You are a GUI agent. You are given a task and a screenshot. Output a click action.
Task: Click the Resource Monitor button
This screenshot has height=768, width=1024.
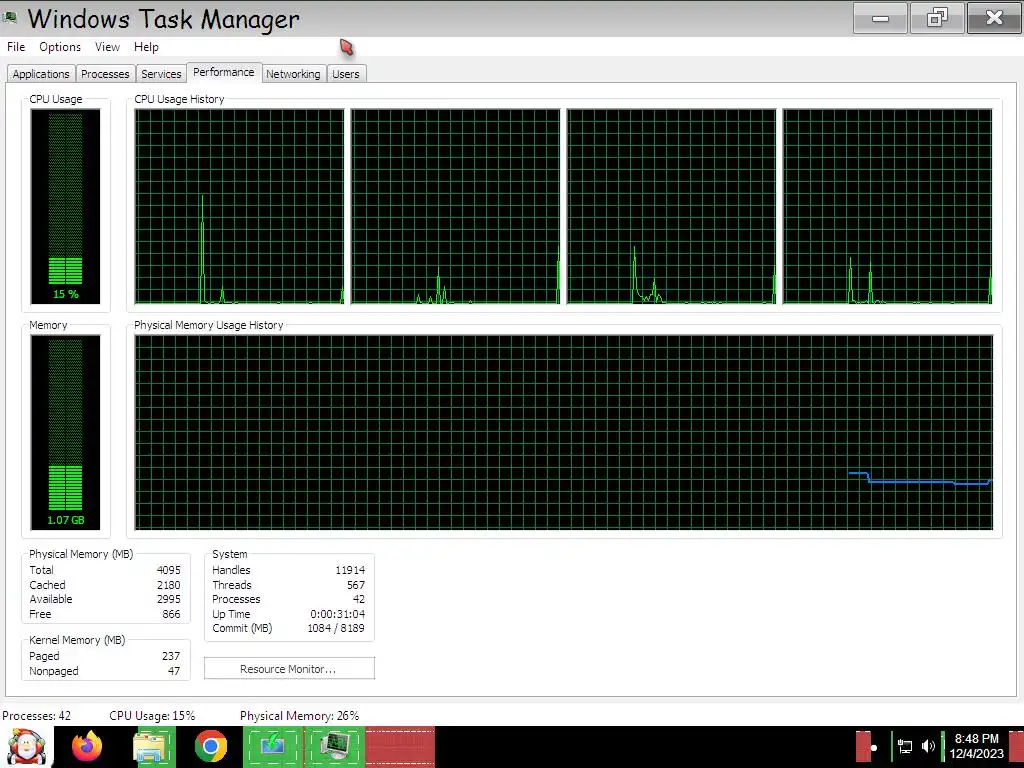pos(289,669)
